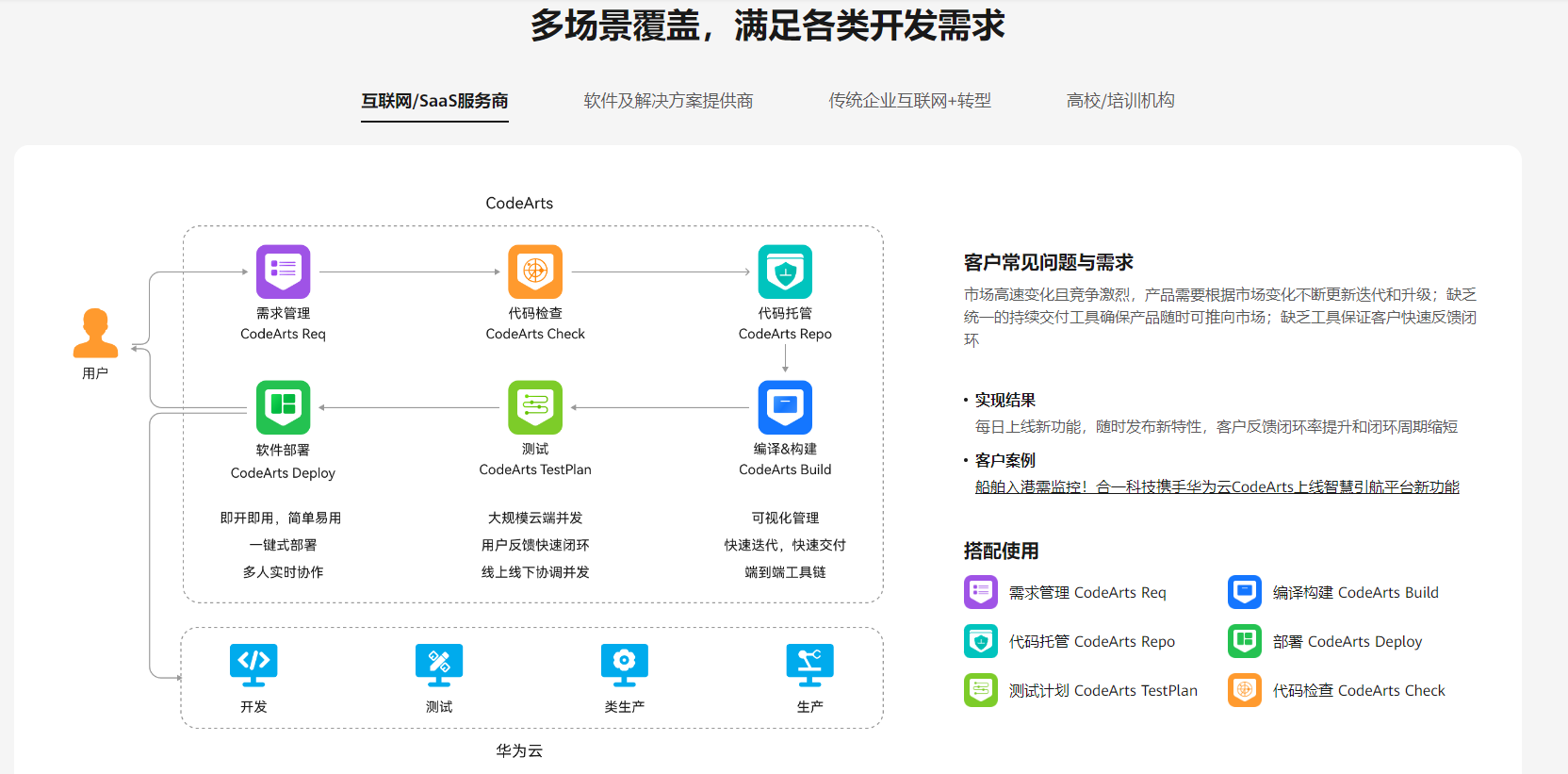Open the 需求管理 CodeArts Req link
1568x774 pixels.
[x=1087, y=592]
